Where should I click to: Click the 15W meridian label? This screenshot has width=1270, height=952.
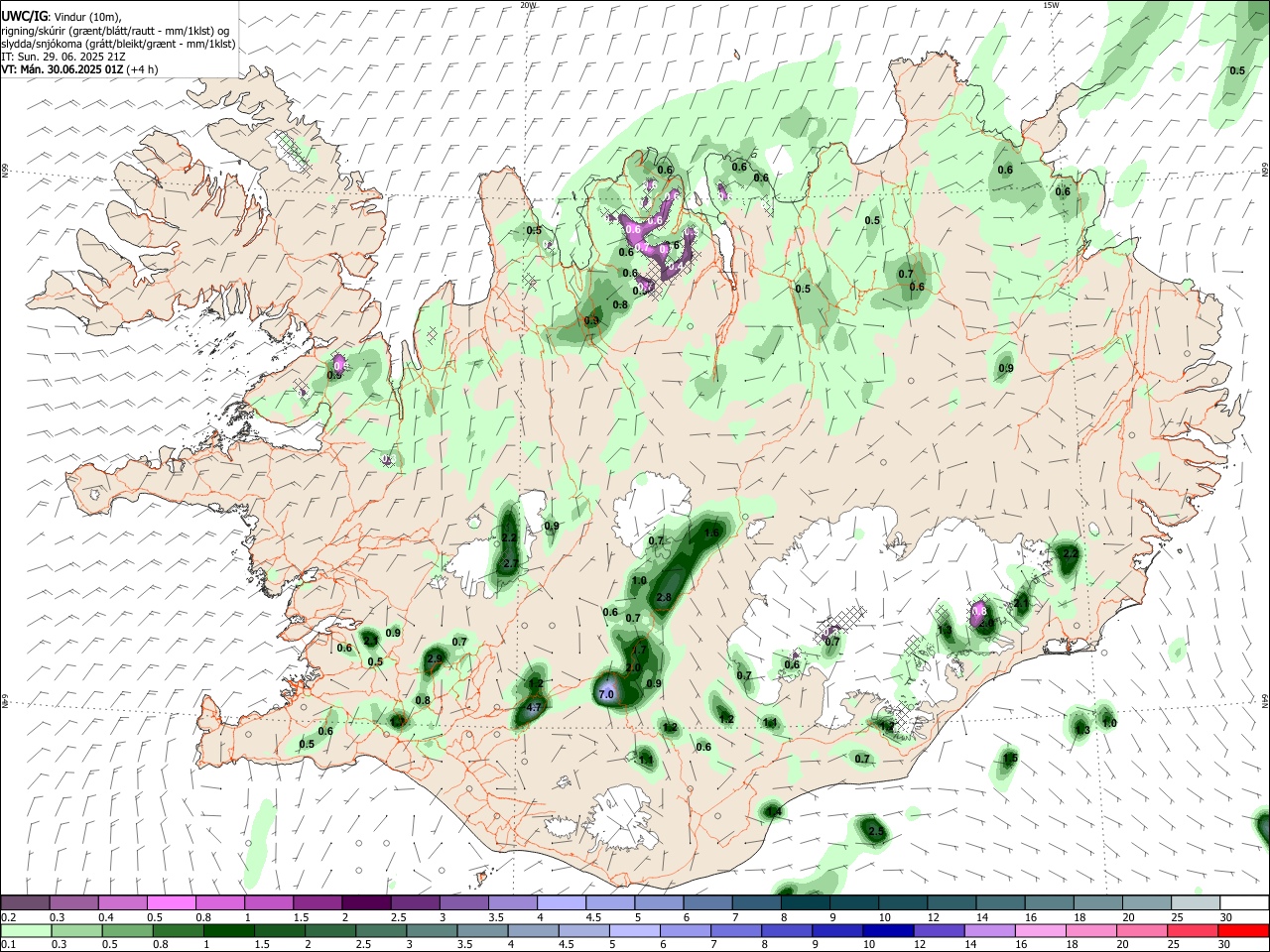pyautogui.click(x=1051, y=5)
